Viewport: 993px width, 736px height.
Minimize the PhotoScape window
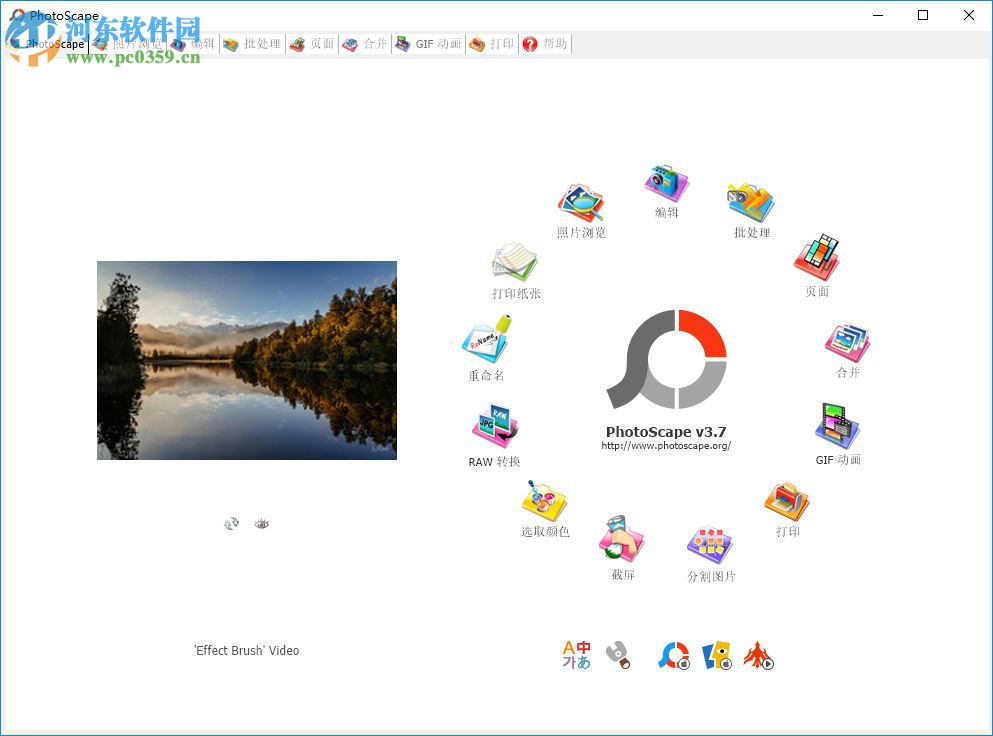(x=878, y=15)
